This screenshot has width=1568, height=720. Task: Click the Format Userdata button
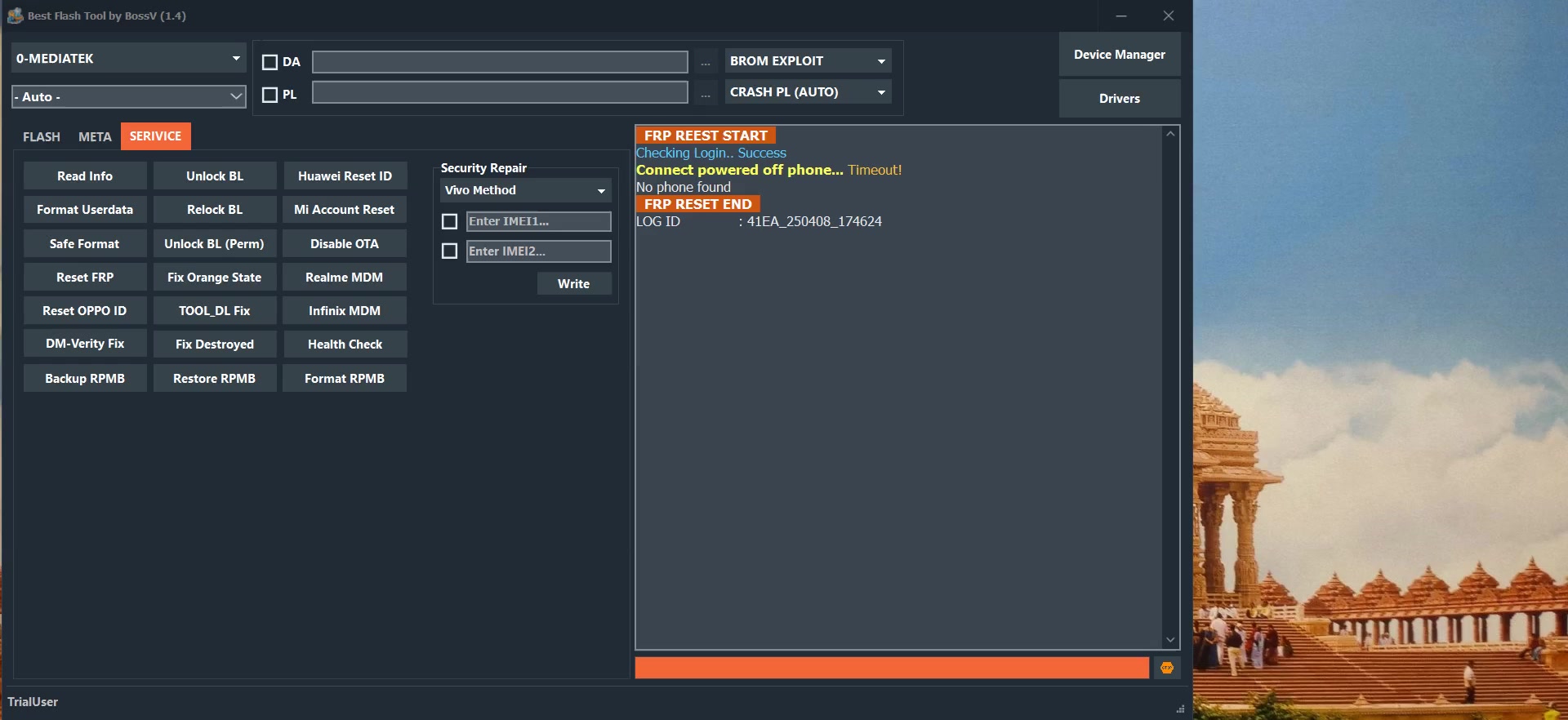click(85, 210)
